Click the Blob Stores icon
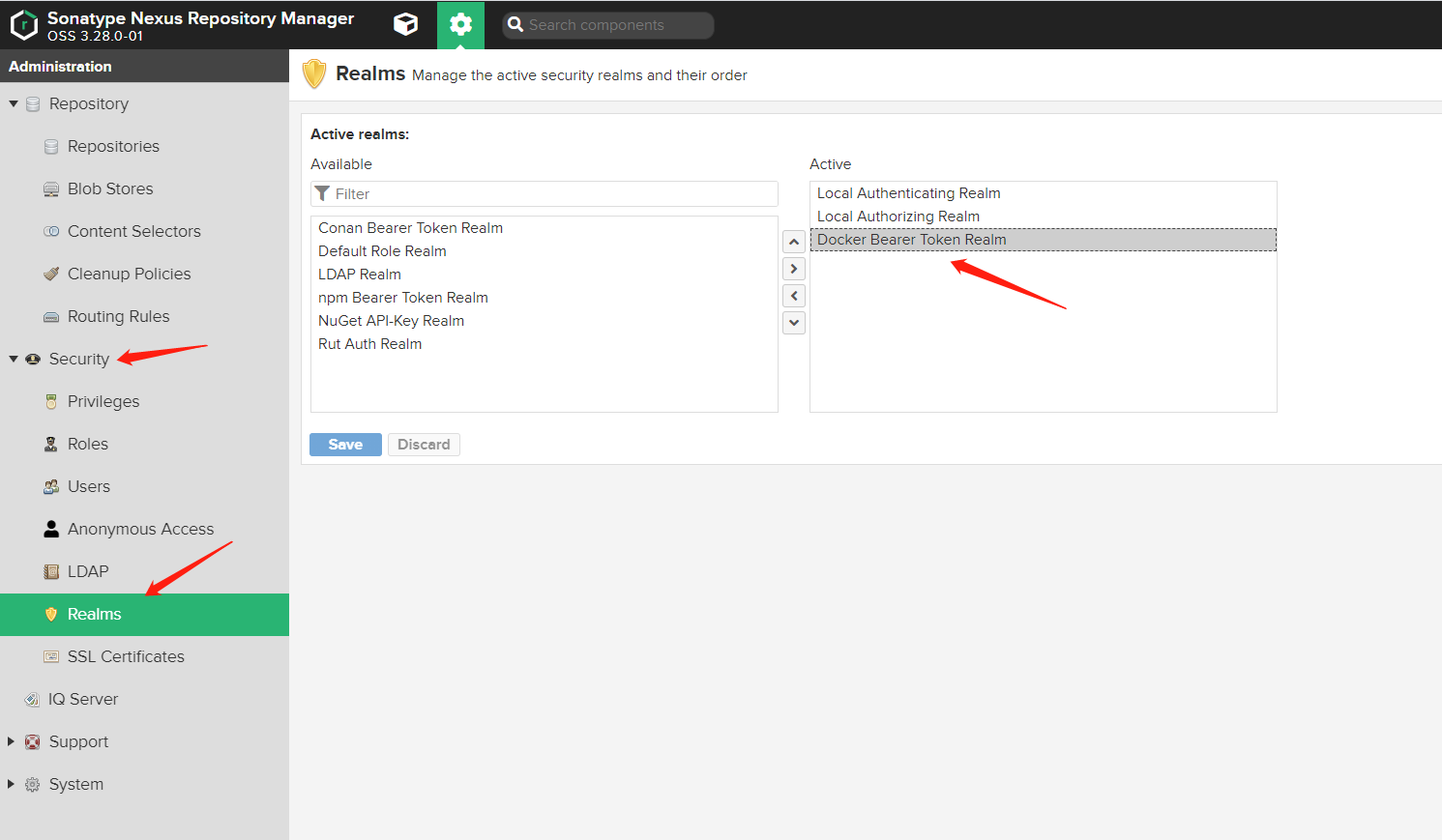The width and height of the screenshot is (1442, 840). [51, 188]
